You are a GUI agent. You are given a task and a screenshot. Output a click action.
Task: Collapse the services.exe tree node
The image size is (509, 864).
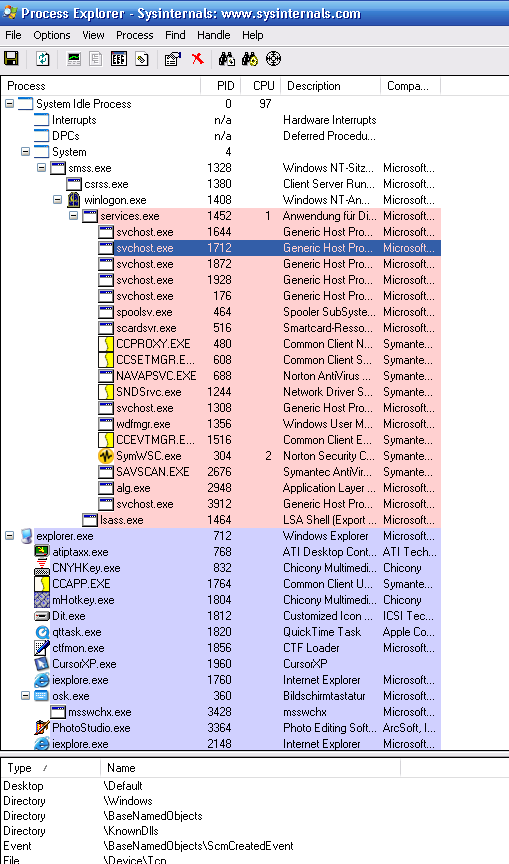pyautogui.click(x=74, y=216)
